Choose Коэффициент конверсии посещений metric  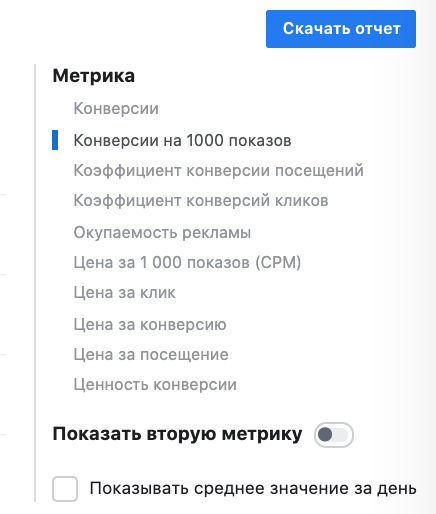(218, 170)
